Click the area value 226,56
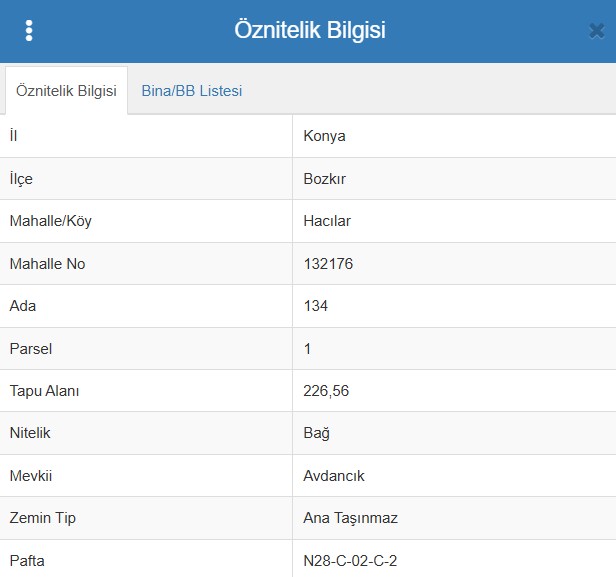 [x=326, y=391]
